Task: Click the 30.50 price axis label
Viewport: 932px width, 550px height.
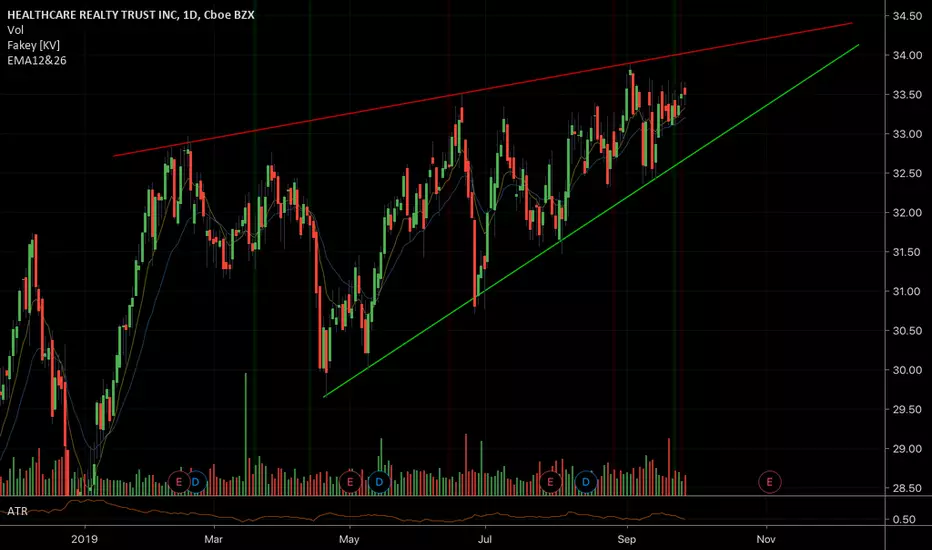Action: point(907,331)
